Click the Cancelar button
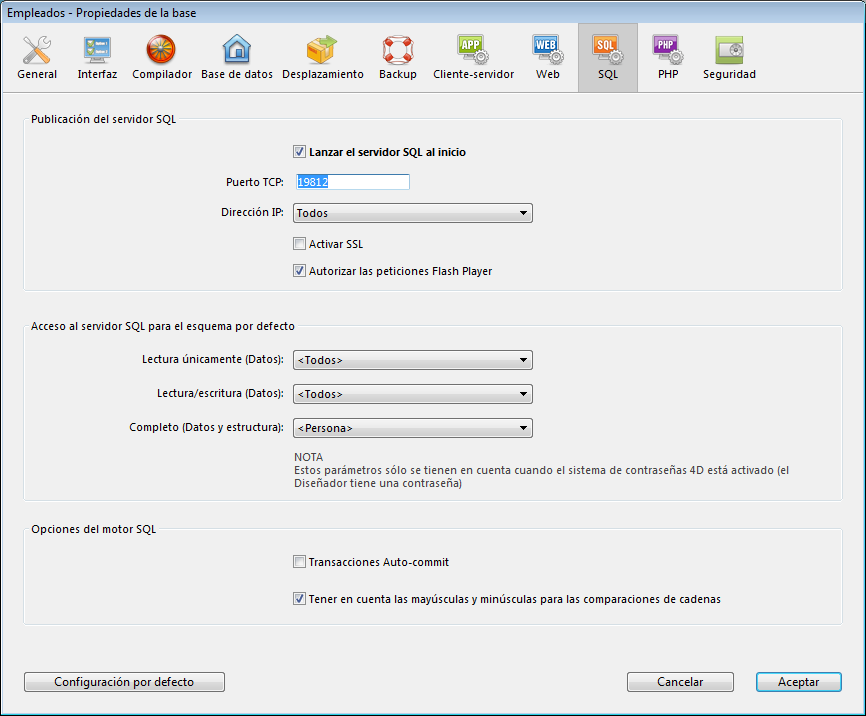 (680, 682)
